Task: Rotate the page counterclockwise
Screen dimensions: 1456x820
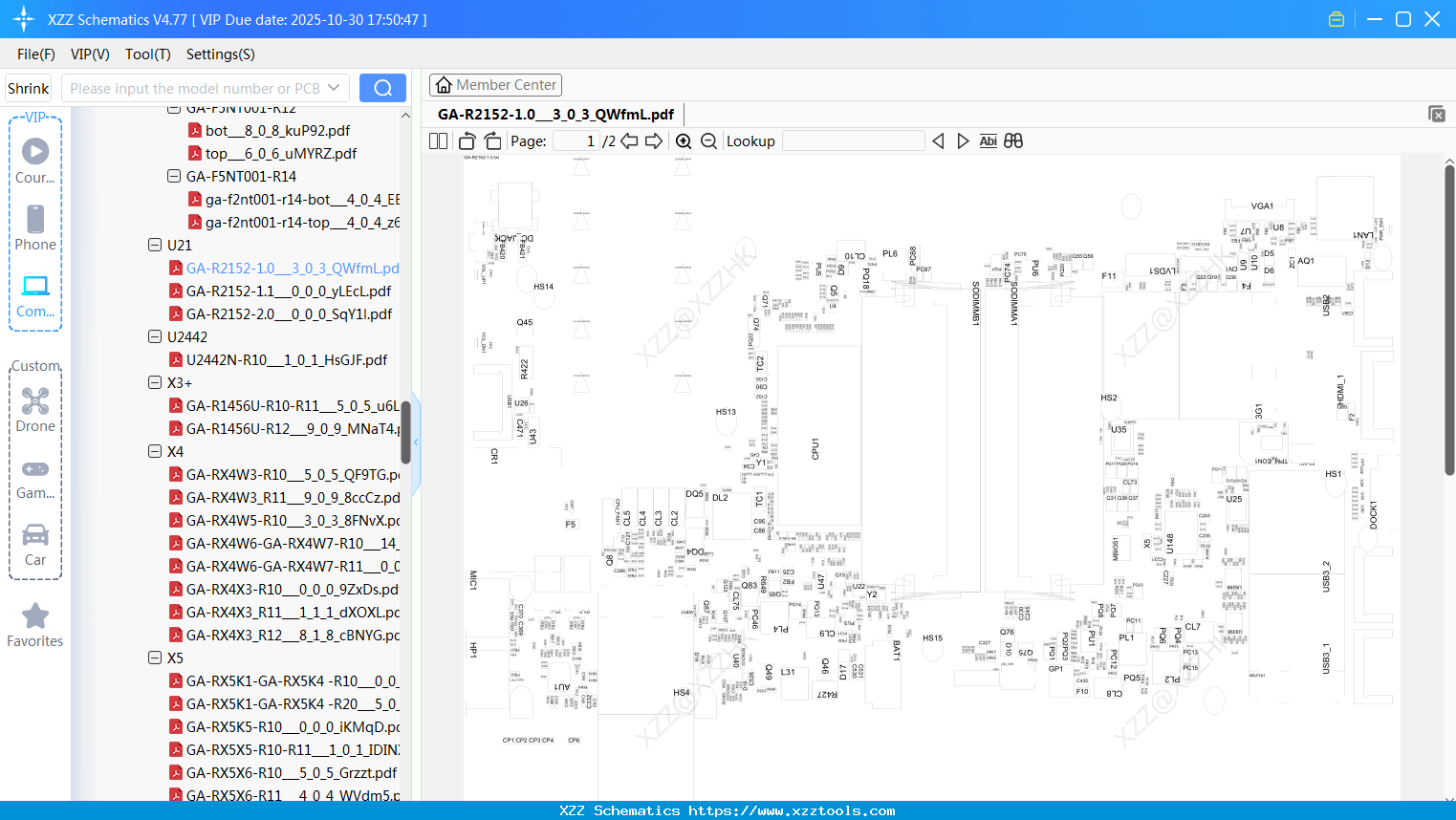Action: (467, 140)
